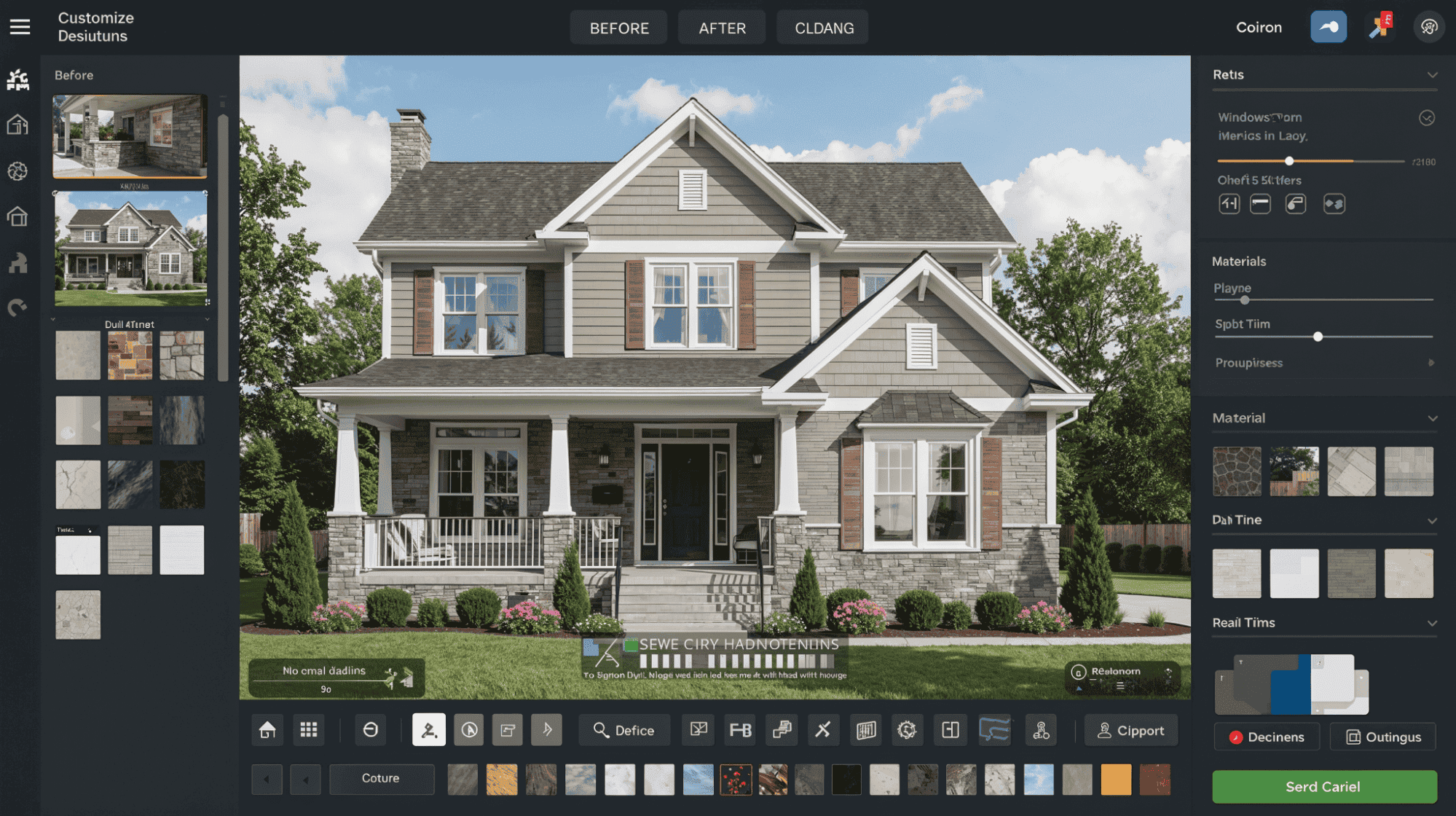Click the grid view icon next to home
Image resolution: width=1456 pixels, height=816 pixels.
(309, 729)
